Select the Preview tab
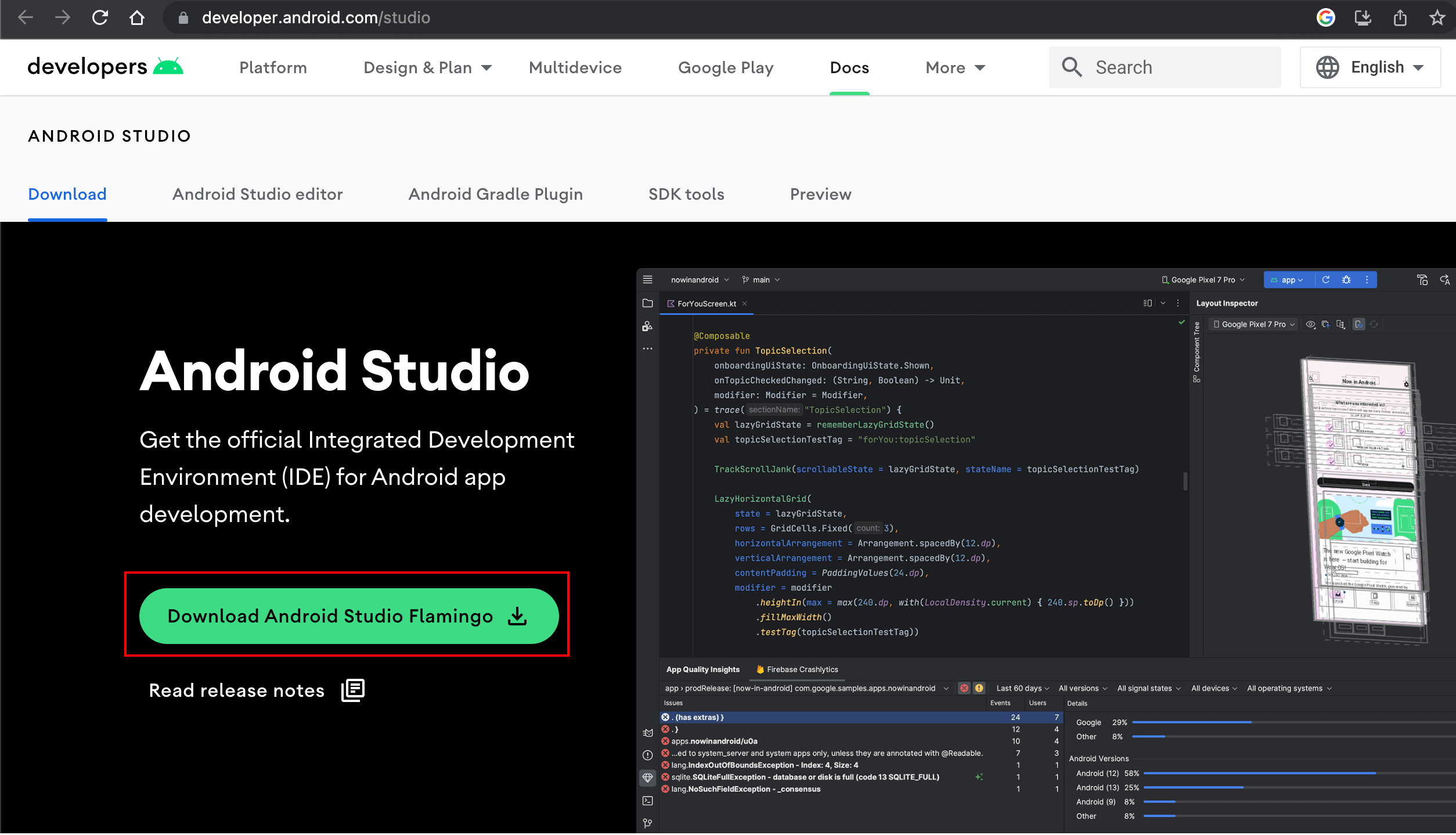The height and width of the screenshot is (835, 1456). coord(820,194)
